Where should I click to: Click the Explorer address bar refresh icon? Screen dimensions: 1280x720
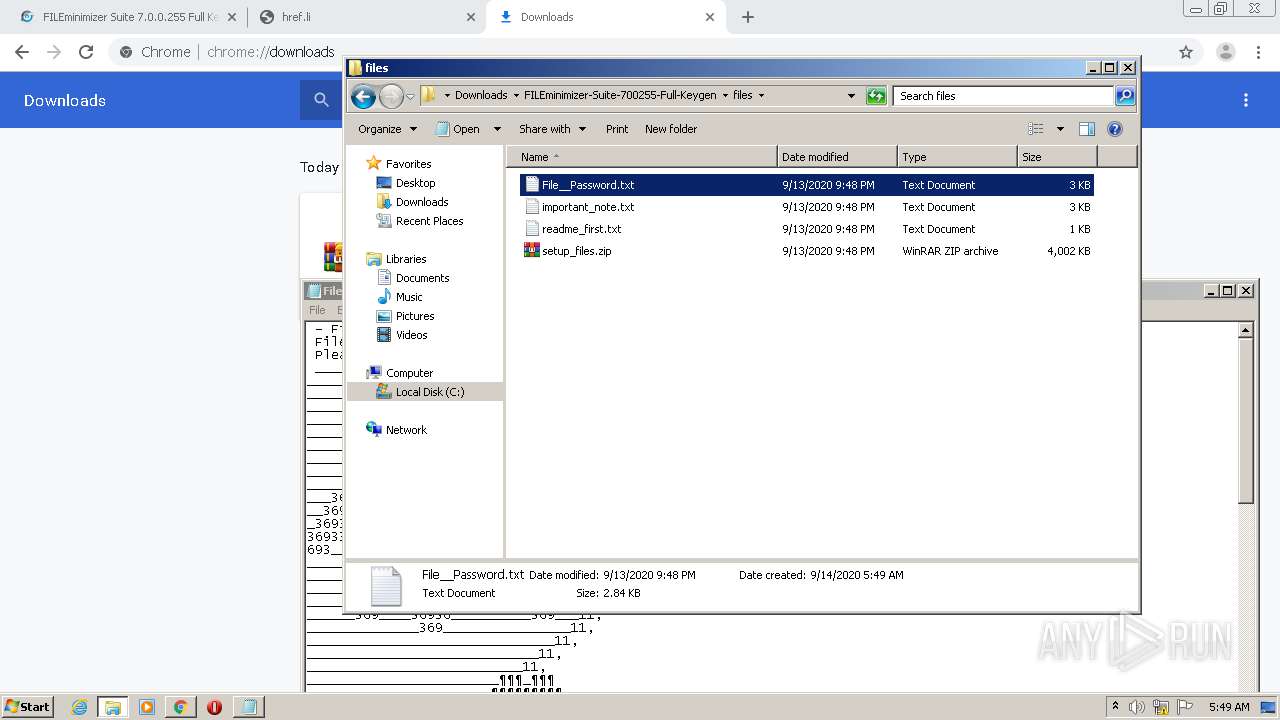876,96
